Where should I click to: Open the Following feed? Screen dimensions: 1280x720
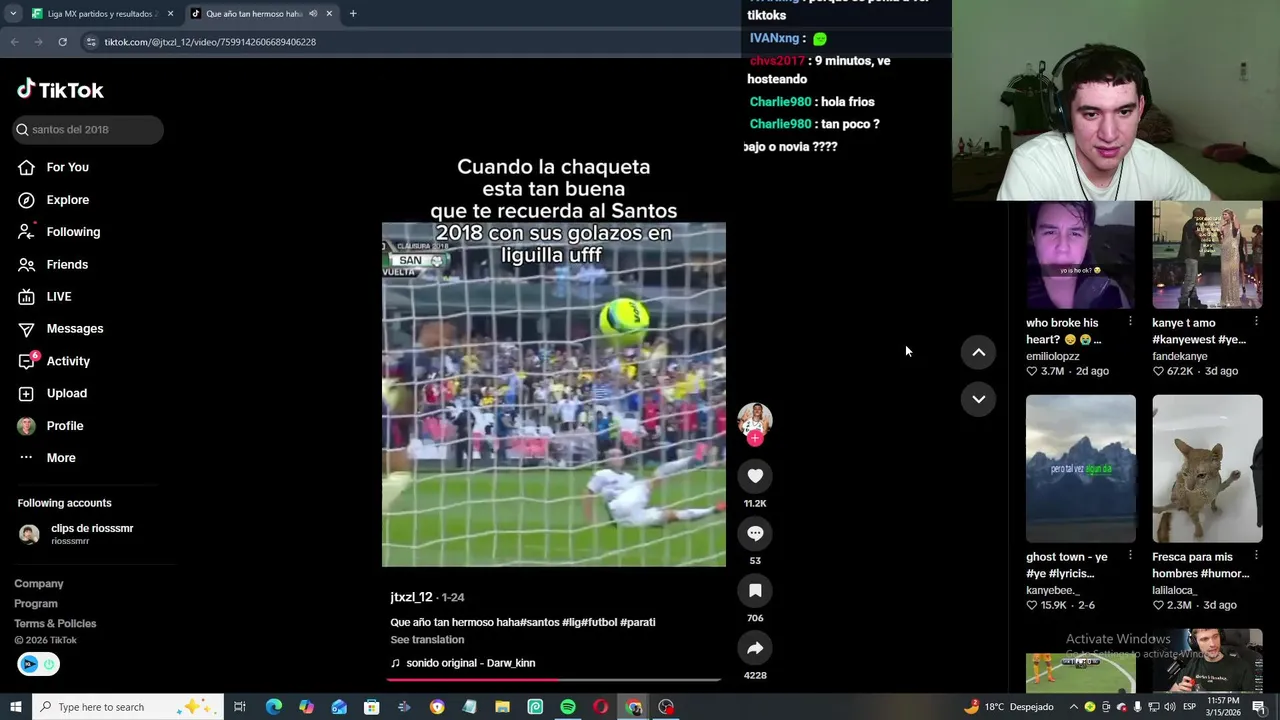point(59,232)
